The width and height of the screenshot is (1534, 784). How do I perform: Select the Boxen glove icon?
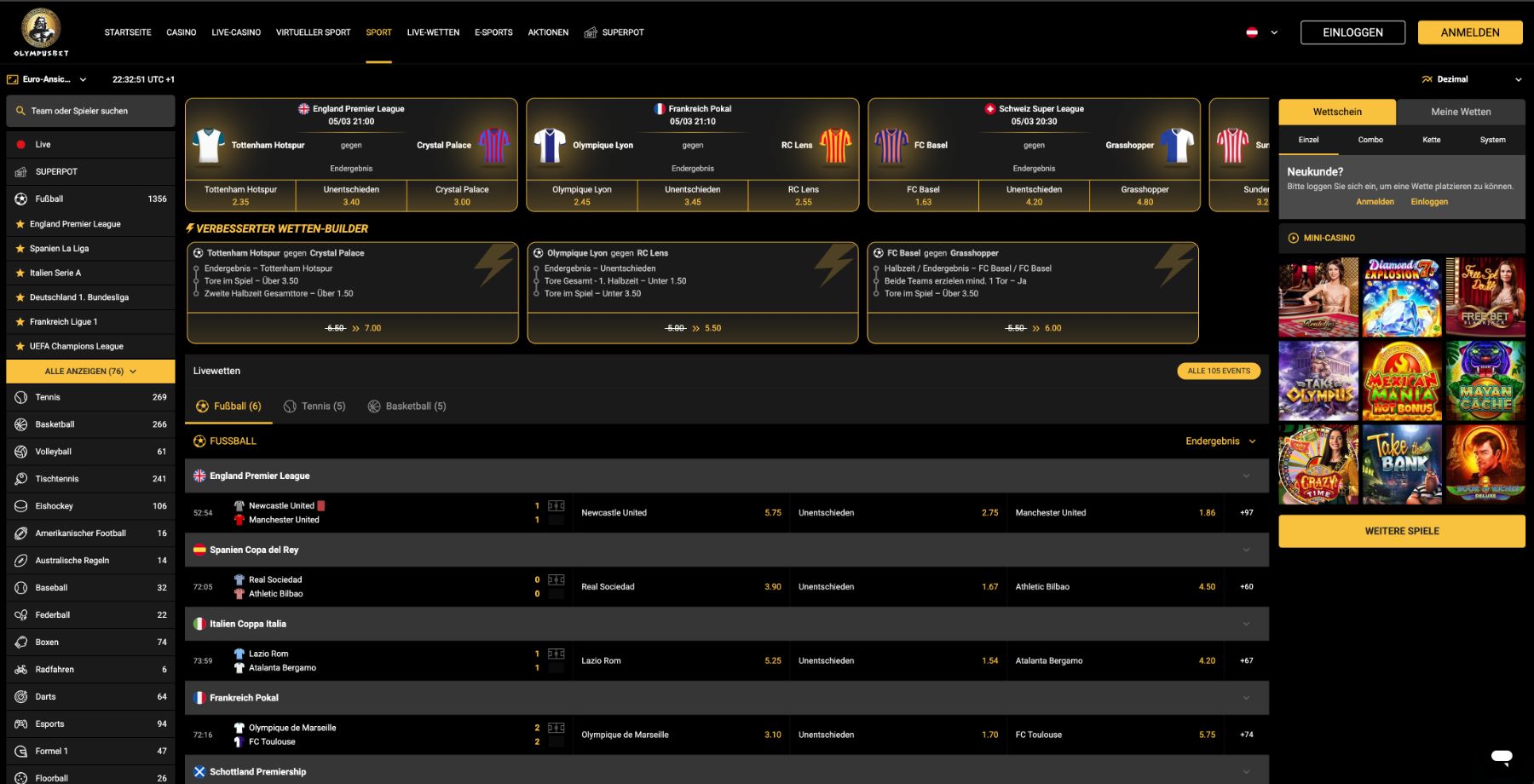(21, 643)
